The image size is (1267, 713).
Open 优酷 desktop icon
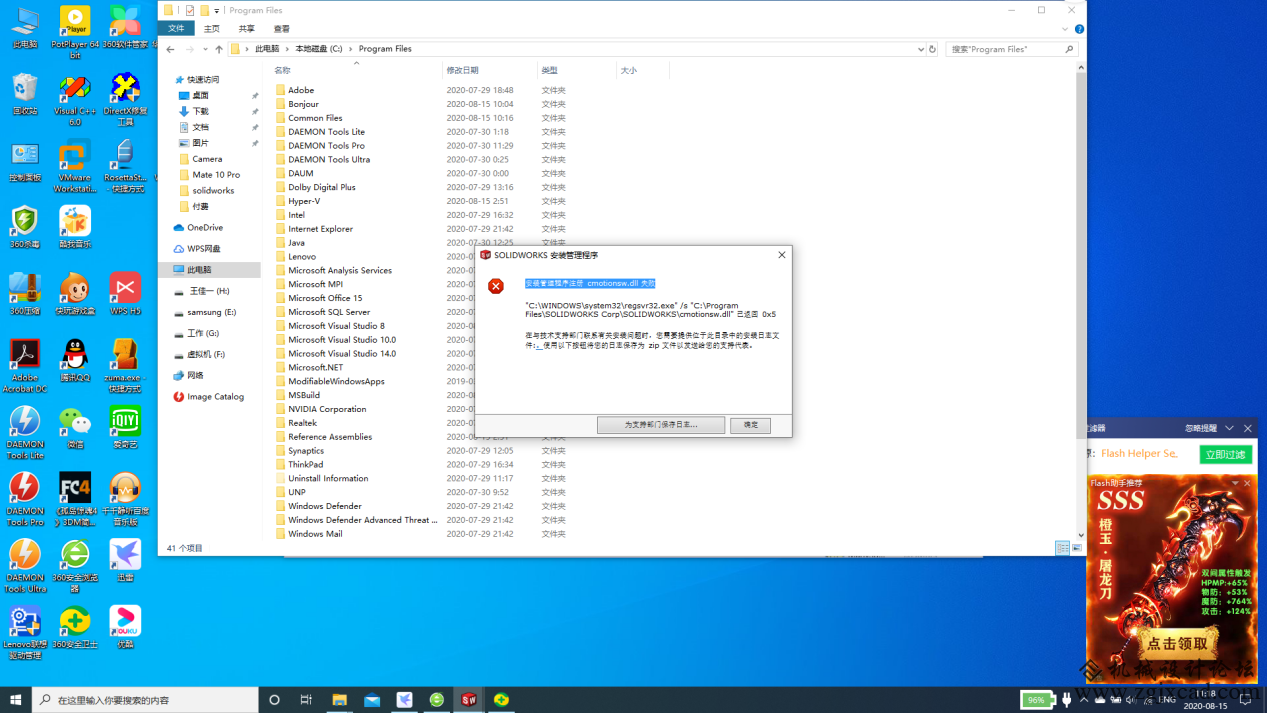[x=125, y=627]
